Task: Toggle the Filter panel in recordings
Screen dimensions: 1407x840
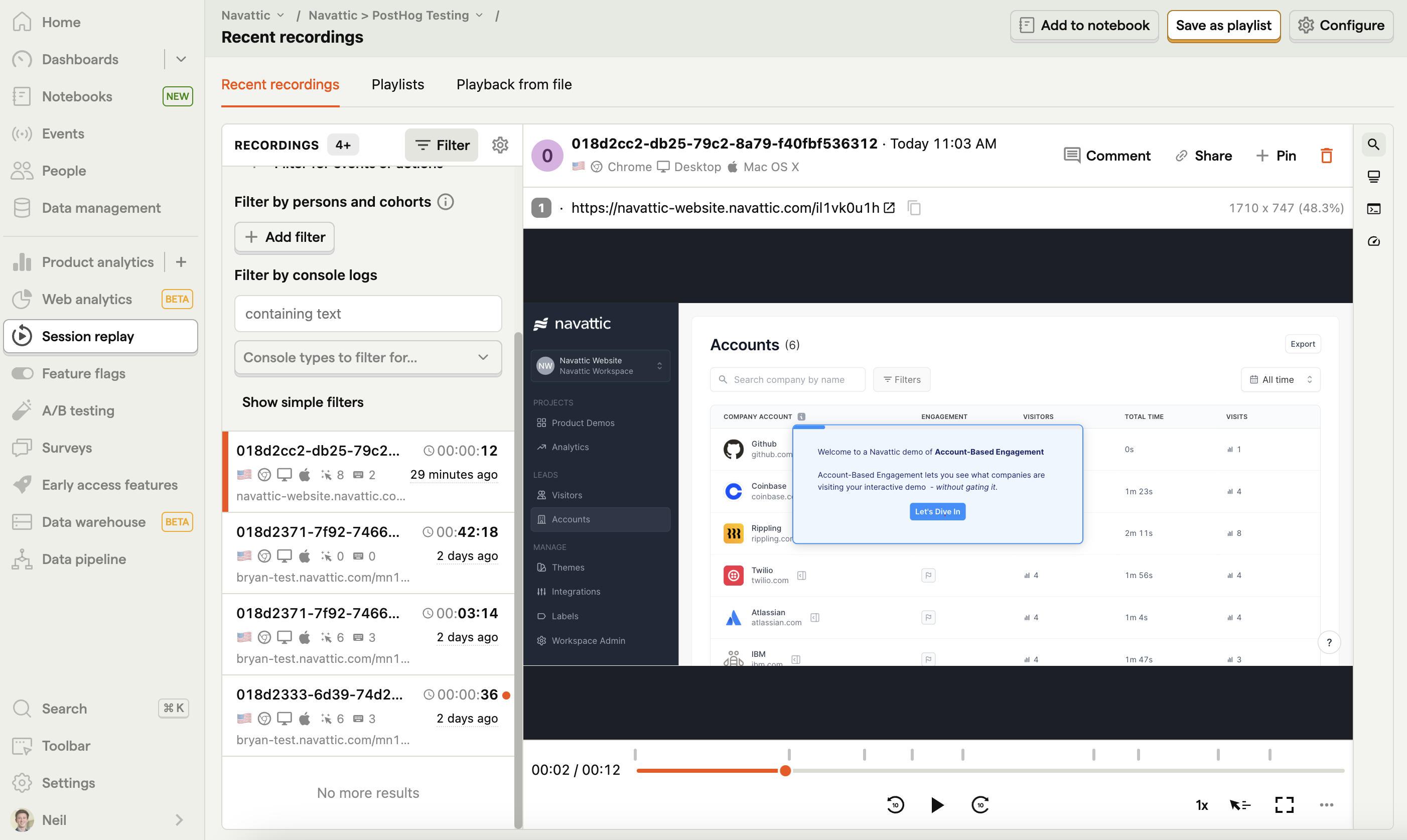Action: 442,145
